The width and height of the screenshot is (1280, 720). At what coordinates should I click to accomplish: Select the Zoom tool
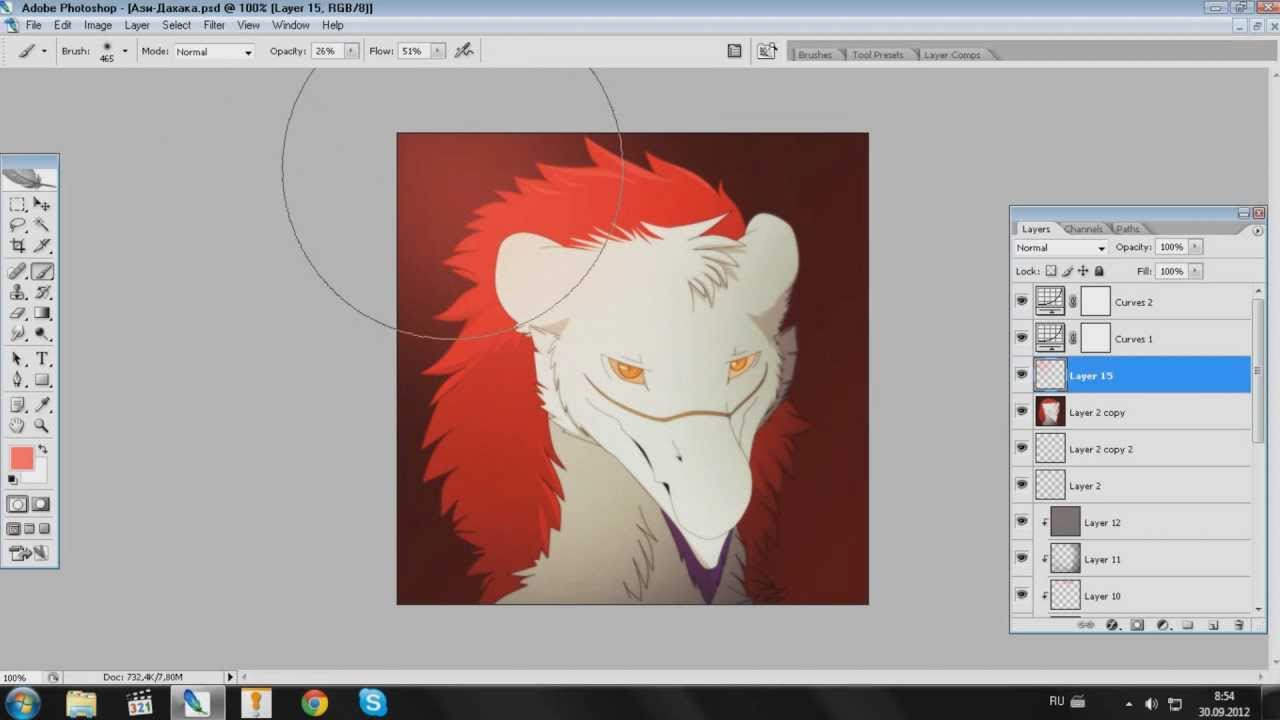coord(43,426)
